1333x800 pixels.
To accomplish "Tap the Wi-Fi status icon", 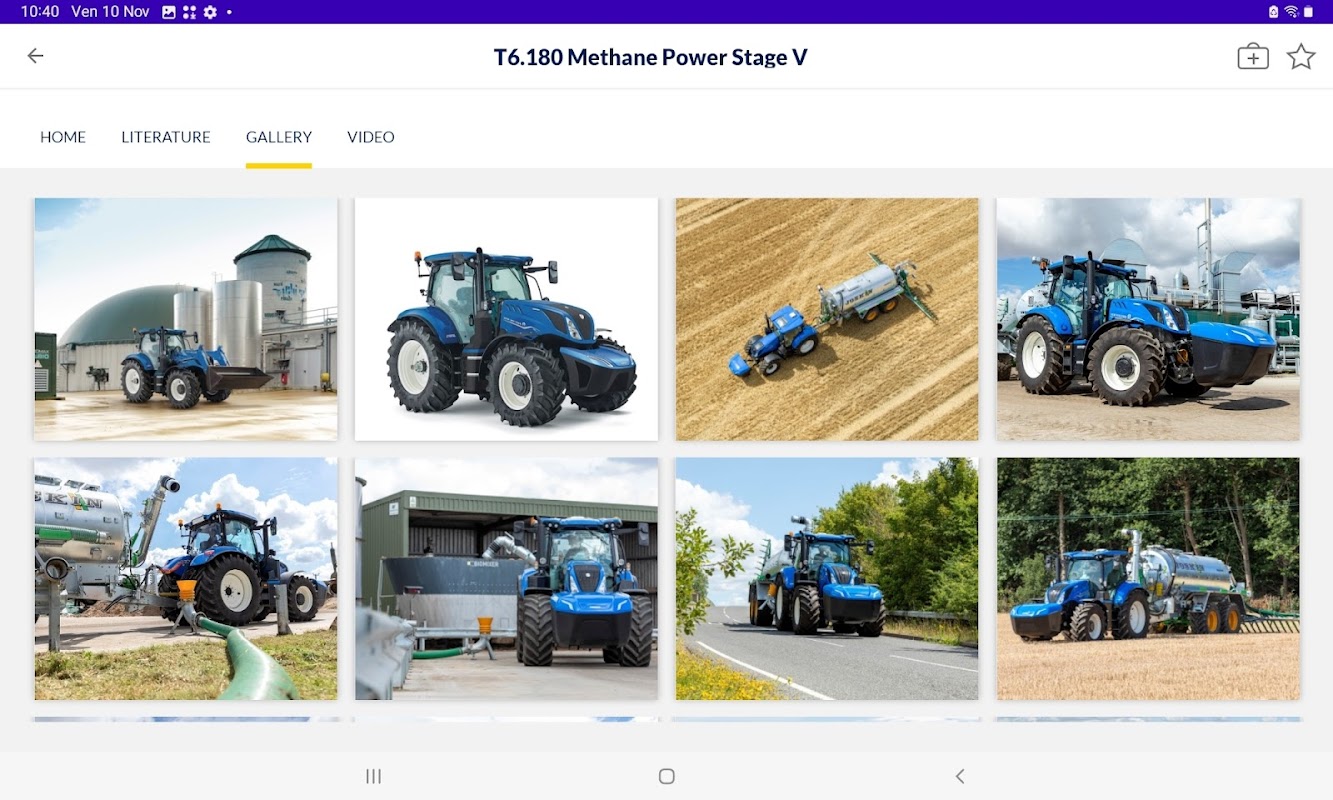I will [x=1290, y=12].
